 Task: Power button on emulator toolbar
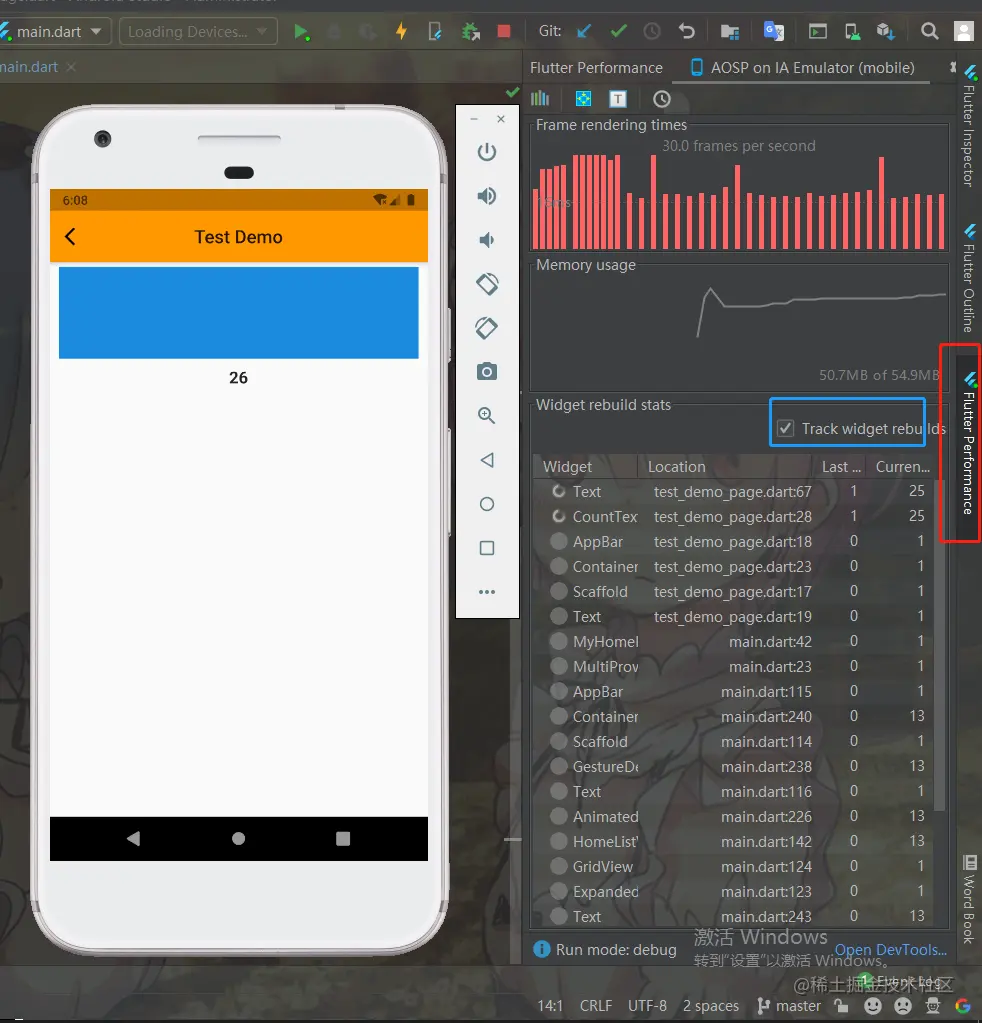pos(487,151)
